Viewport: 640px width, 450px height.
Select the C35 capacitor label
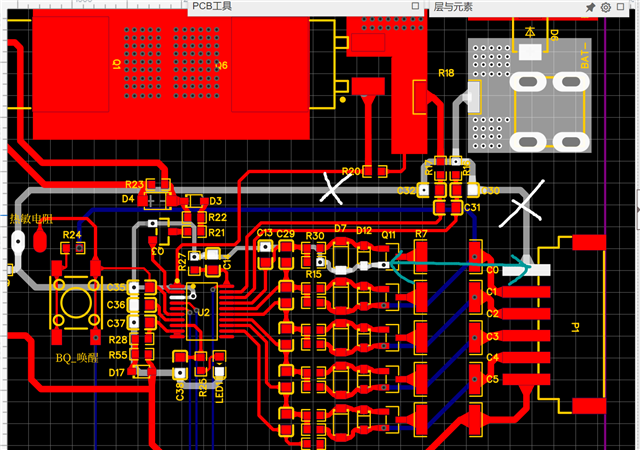116,287
